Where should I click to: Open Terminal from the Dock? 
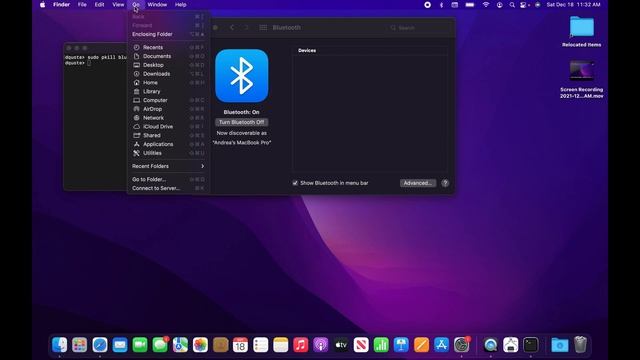click(x=531, y=345)
